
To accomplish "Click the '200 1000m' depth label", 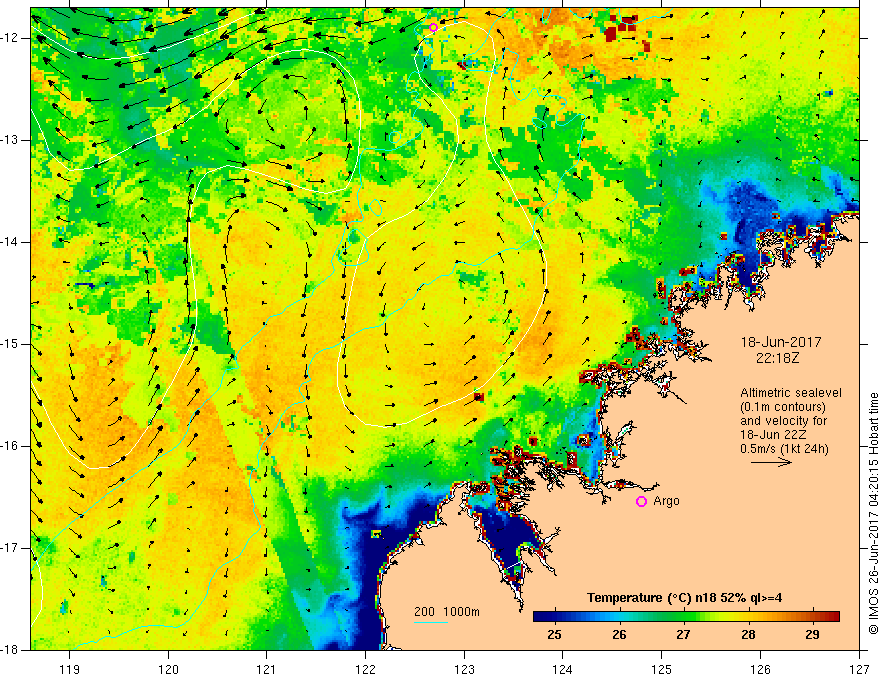I will (x=447, y=612).
